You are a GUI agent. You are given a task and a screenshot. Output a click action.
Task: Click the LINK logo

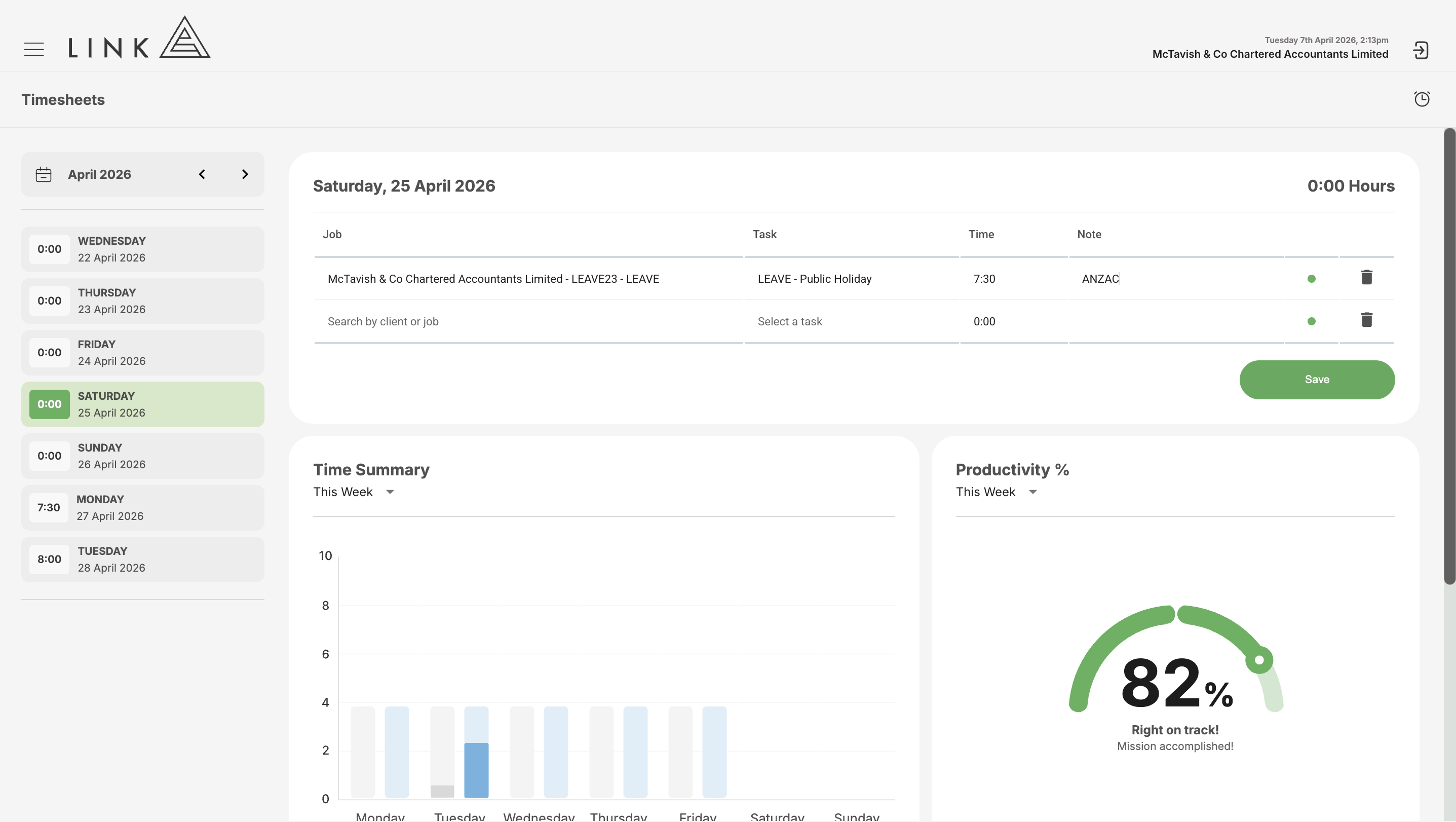[139, 38]
